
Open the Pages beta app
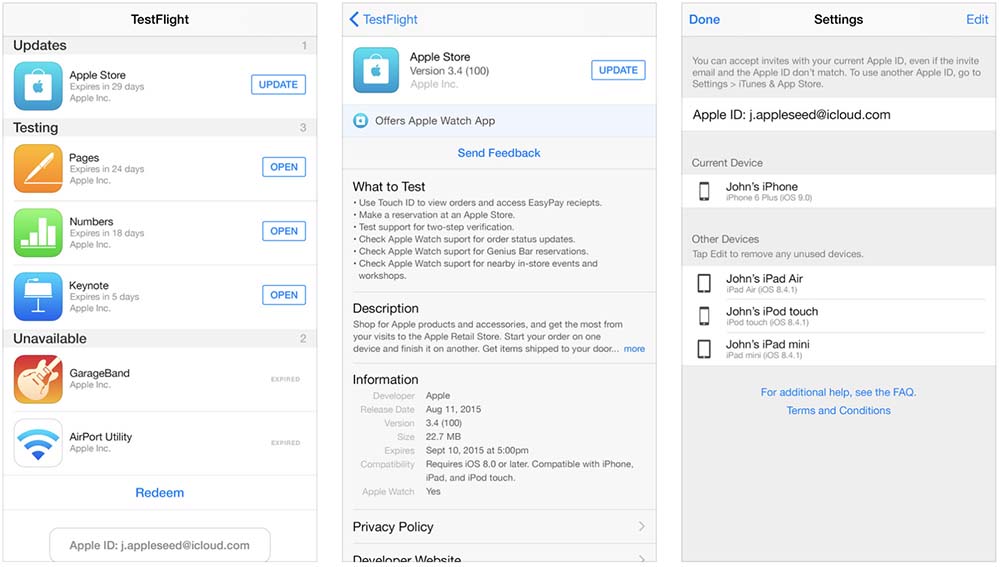pyautogui.click(x=284, y=167)
